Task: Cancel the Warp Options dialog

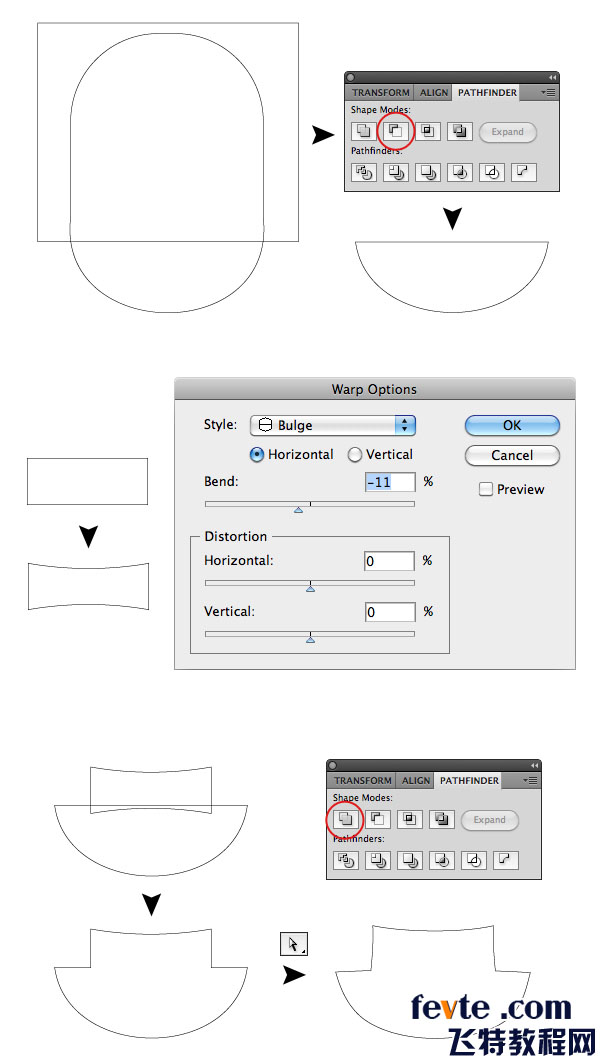Action: coord(512,455)
